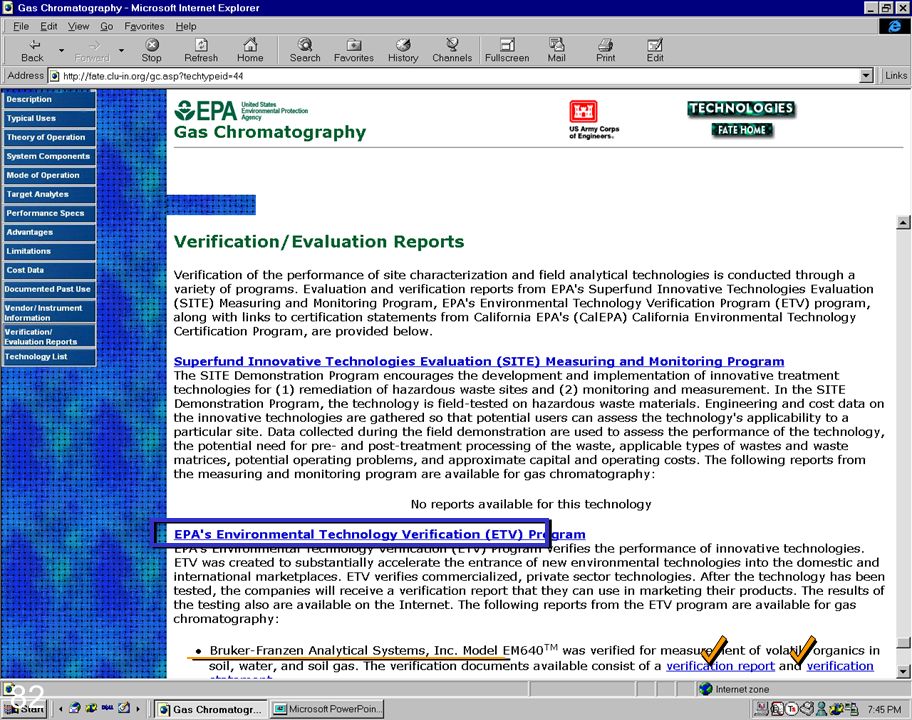Click the Edit toolbar button

[x=655, y=51]
